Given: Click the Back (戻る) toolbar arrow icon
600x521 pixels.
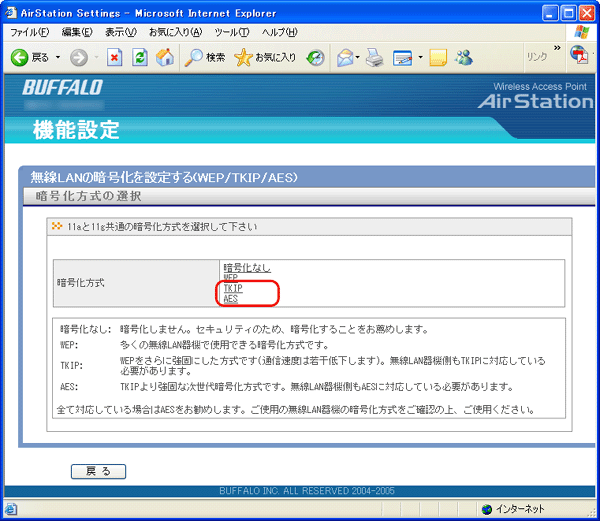Looking at the screenshot, I should (19, 57).
